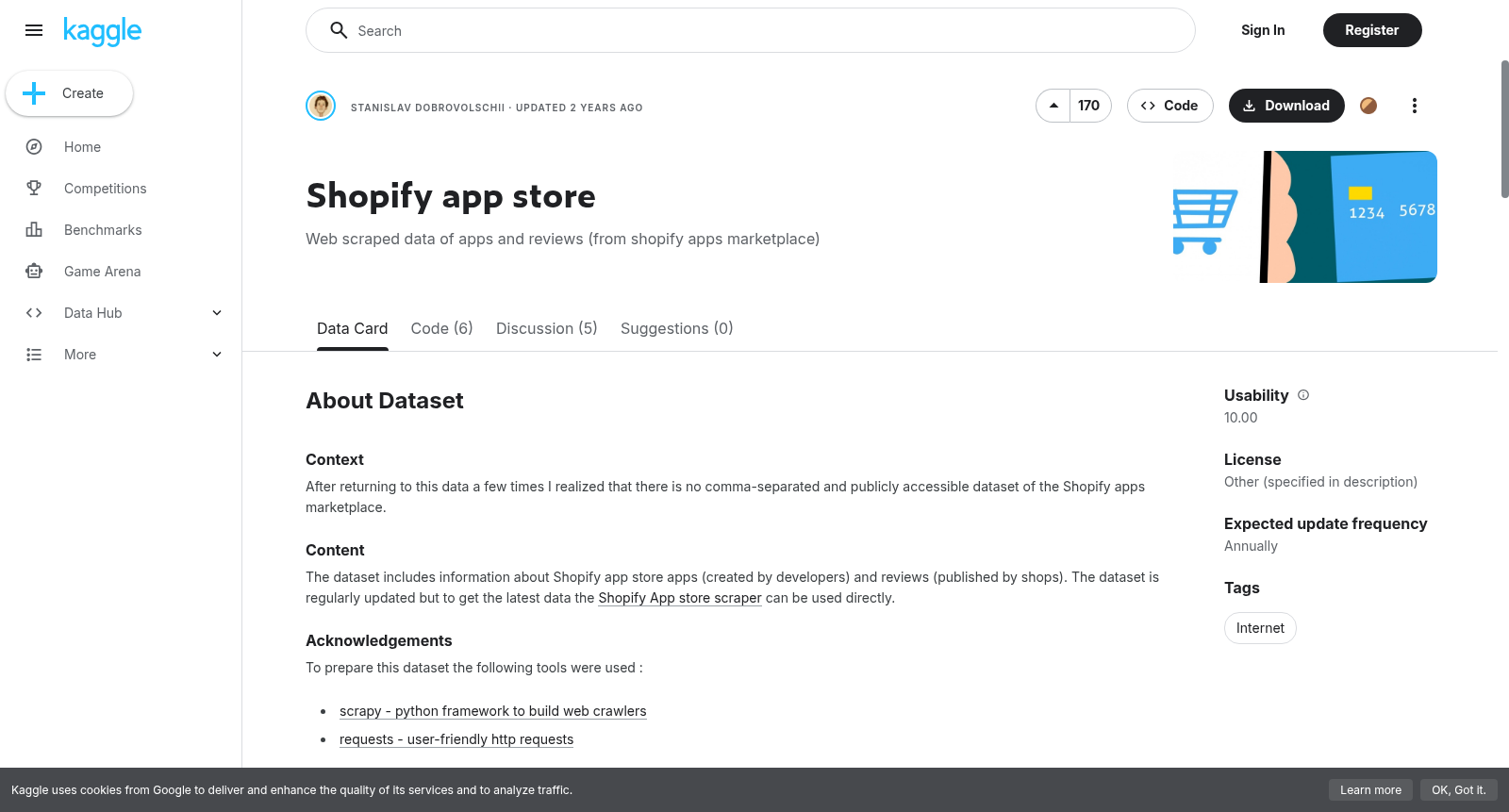The width and height of the screenshot is (1509, 812).
Task: Open Home compass icon in sidebar
Action: point(34,147)
